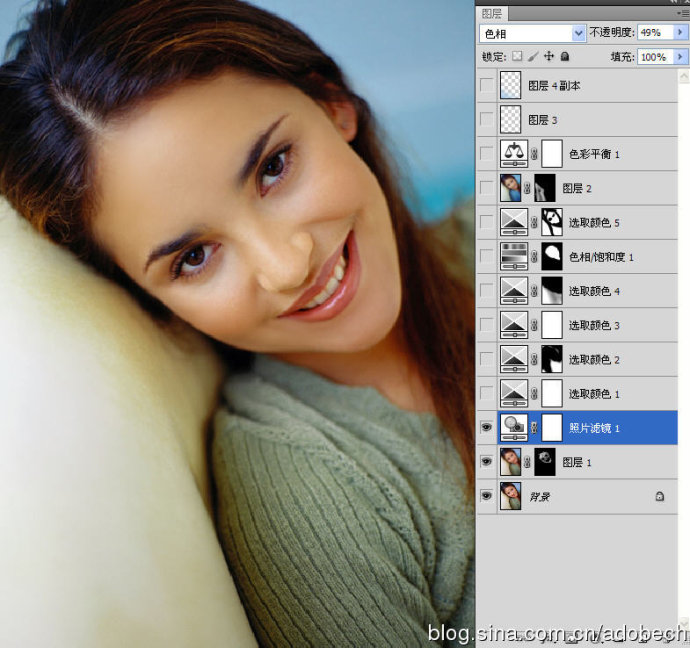Select the 照片滤镜 1 layer mask
This screenshot has width=690, height=648.
pos(552,427)
